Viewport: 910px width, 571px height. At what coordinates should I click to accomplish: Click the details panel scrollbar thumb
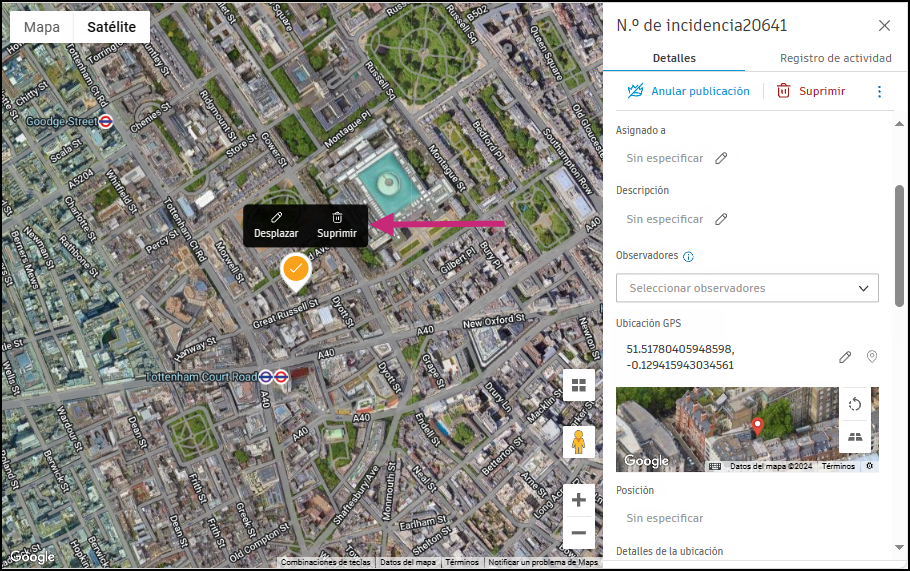coord(899,245)
